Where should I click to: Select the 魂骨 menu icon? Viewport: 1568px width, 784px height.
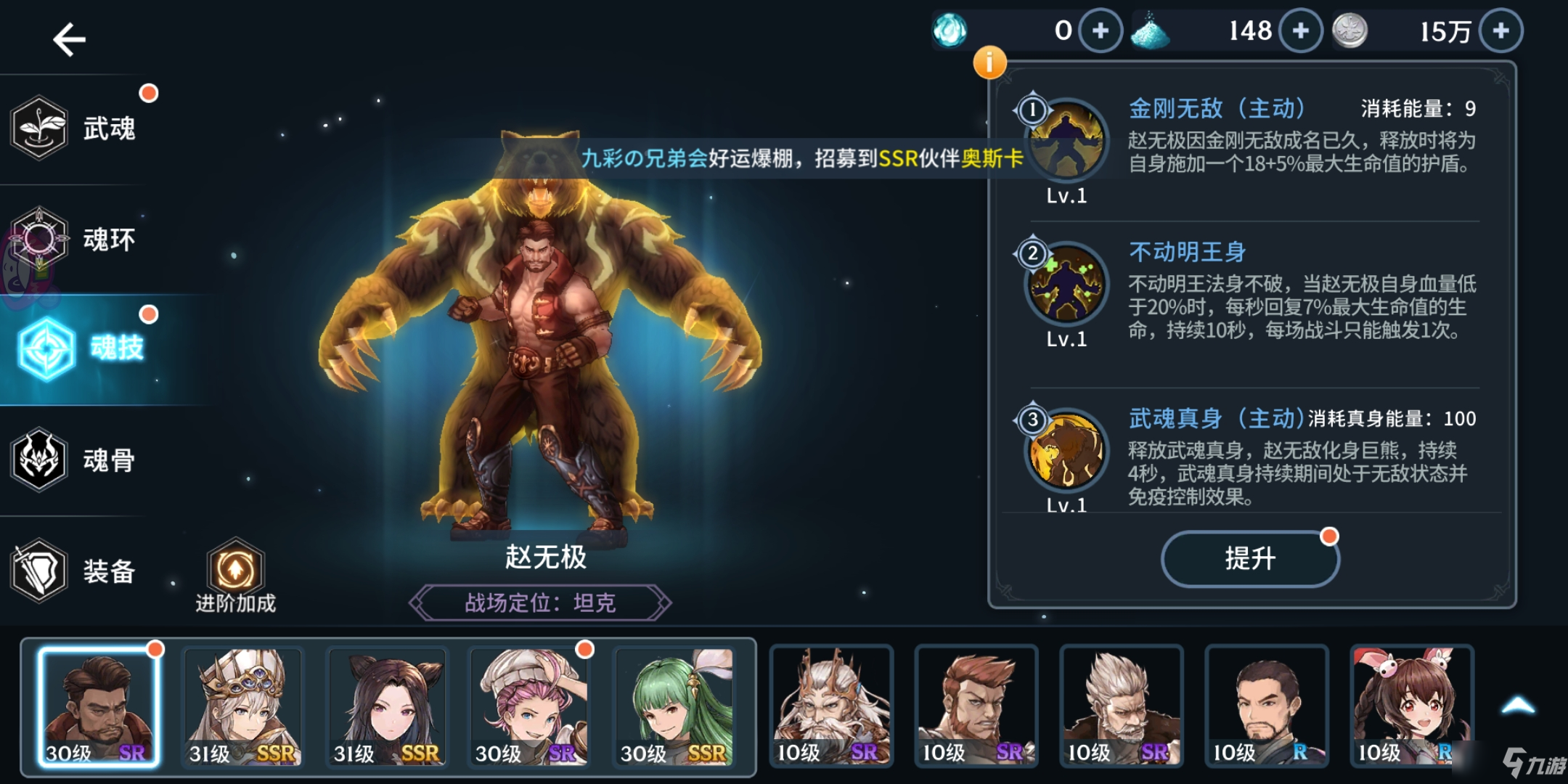pos(40,460)
